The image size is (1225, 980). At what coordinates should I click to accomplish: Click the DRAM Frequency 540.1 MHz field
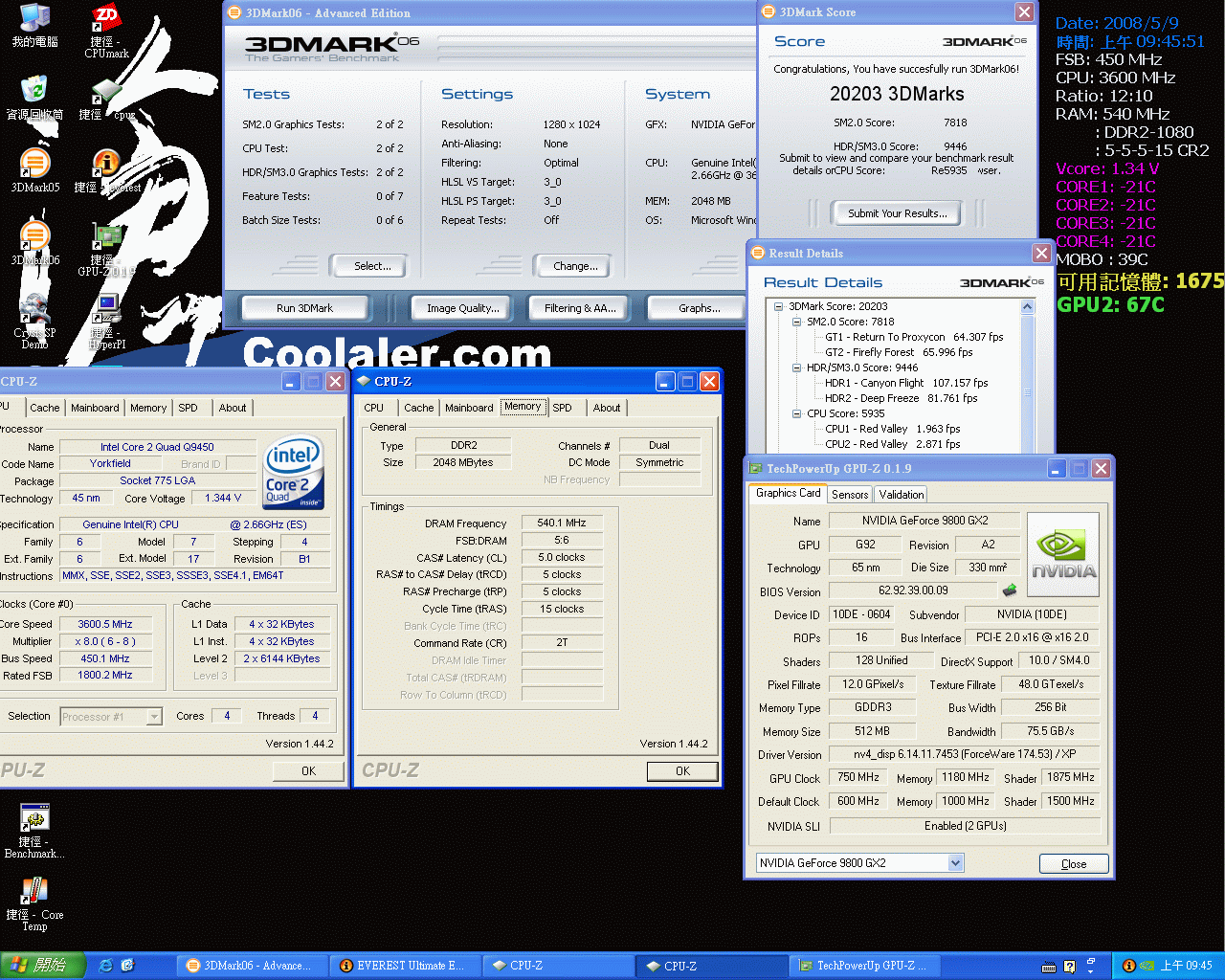tap(562, 523)
